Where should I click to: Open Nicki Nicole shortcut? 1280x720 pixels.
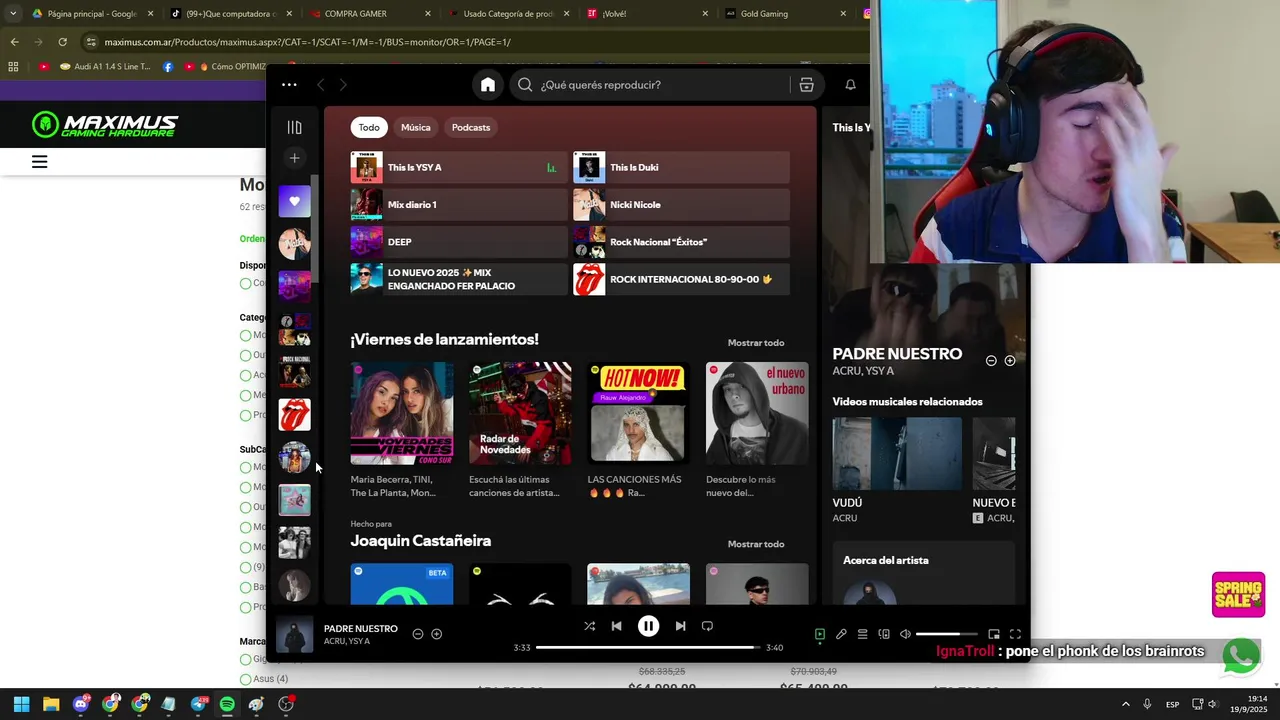click(681, 204)
